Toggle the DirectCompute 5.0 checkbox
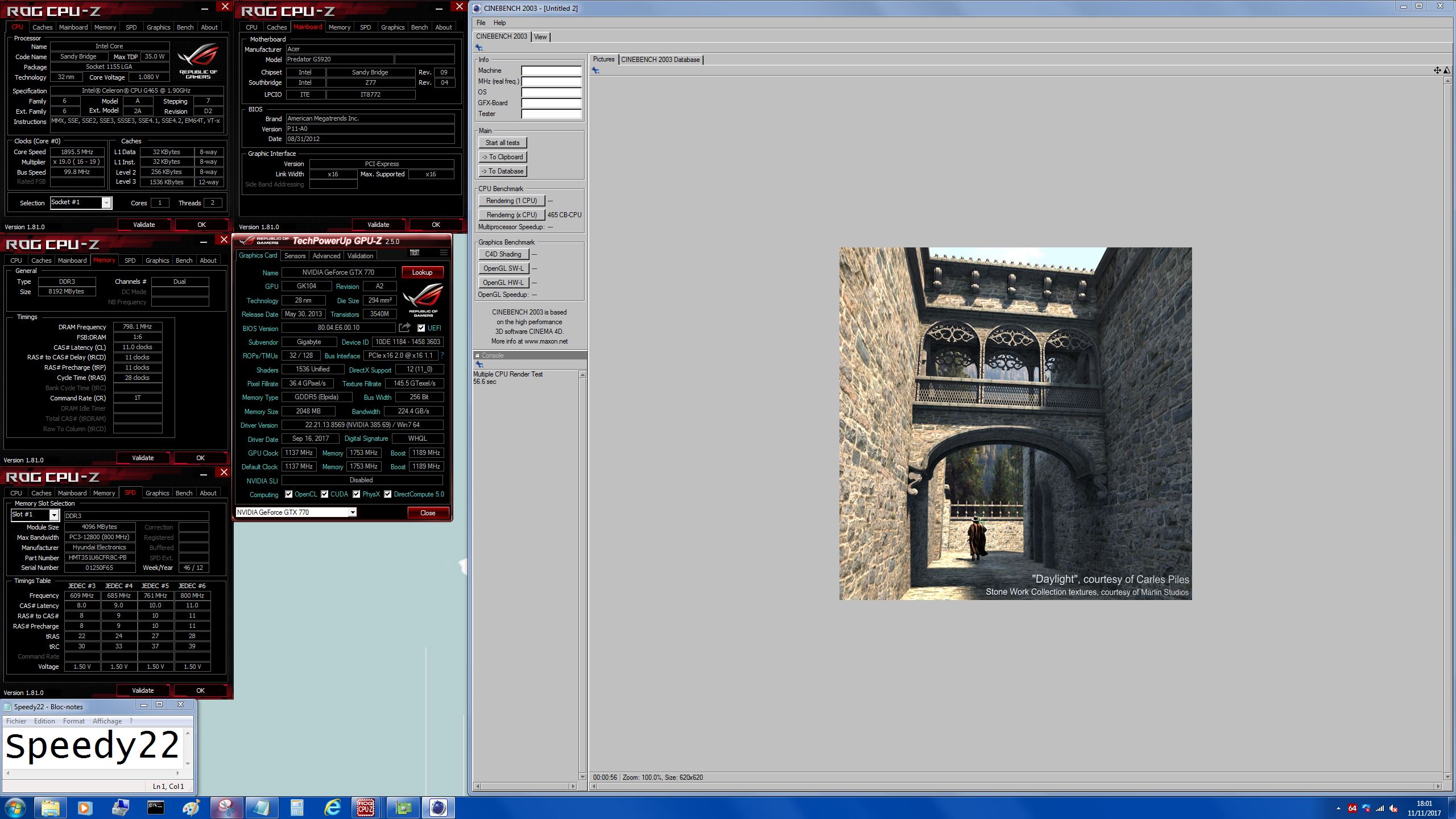Image resolution: width=1456 pixels, height=819 pixels. pos(387,494)
